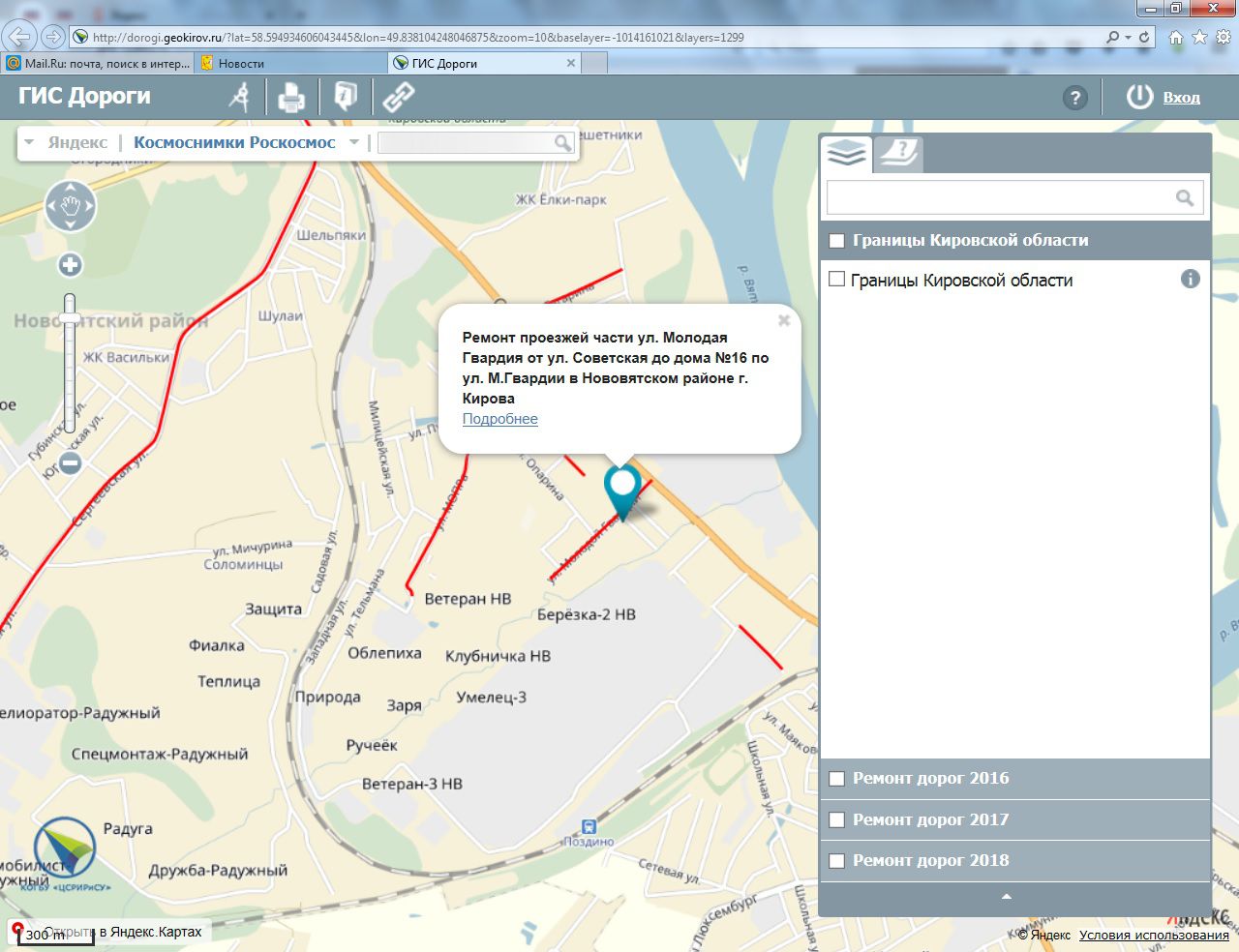Click info icon beside Границы Кировской области
This screenshot has height=952, width=1239.
coord(1190,280)
